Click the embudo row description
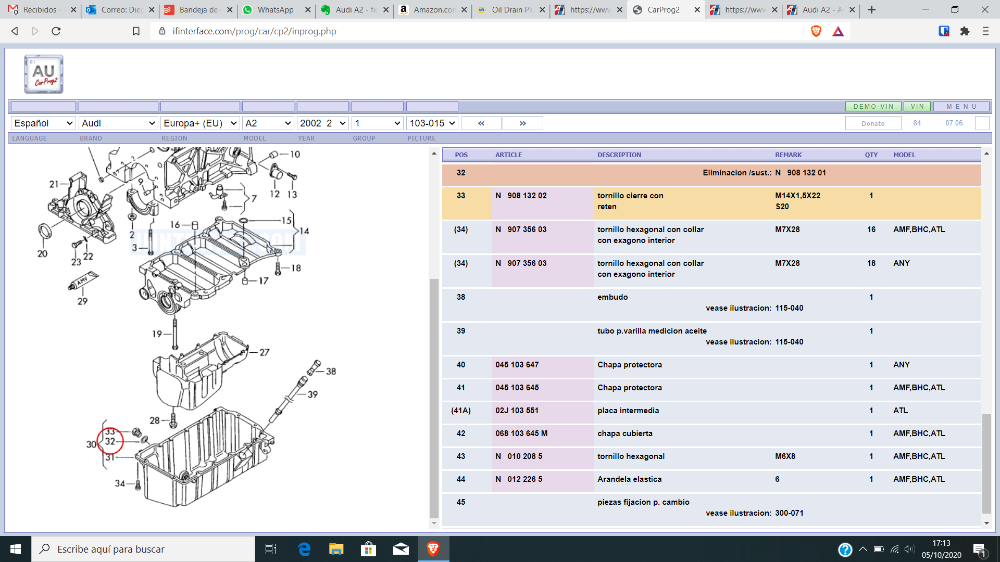The image size is (1000, 562). pos(612,297)
